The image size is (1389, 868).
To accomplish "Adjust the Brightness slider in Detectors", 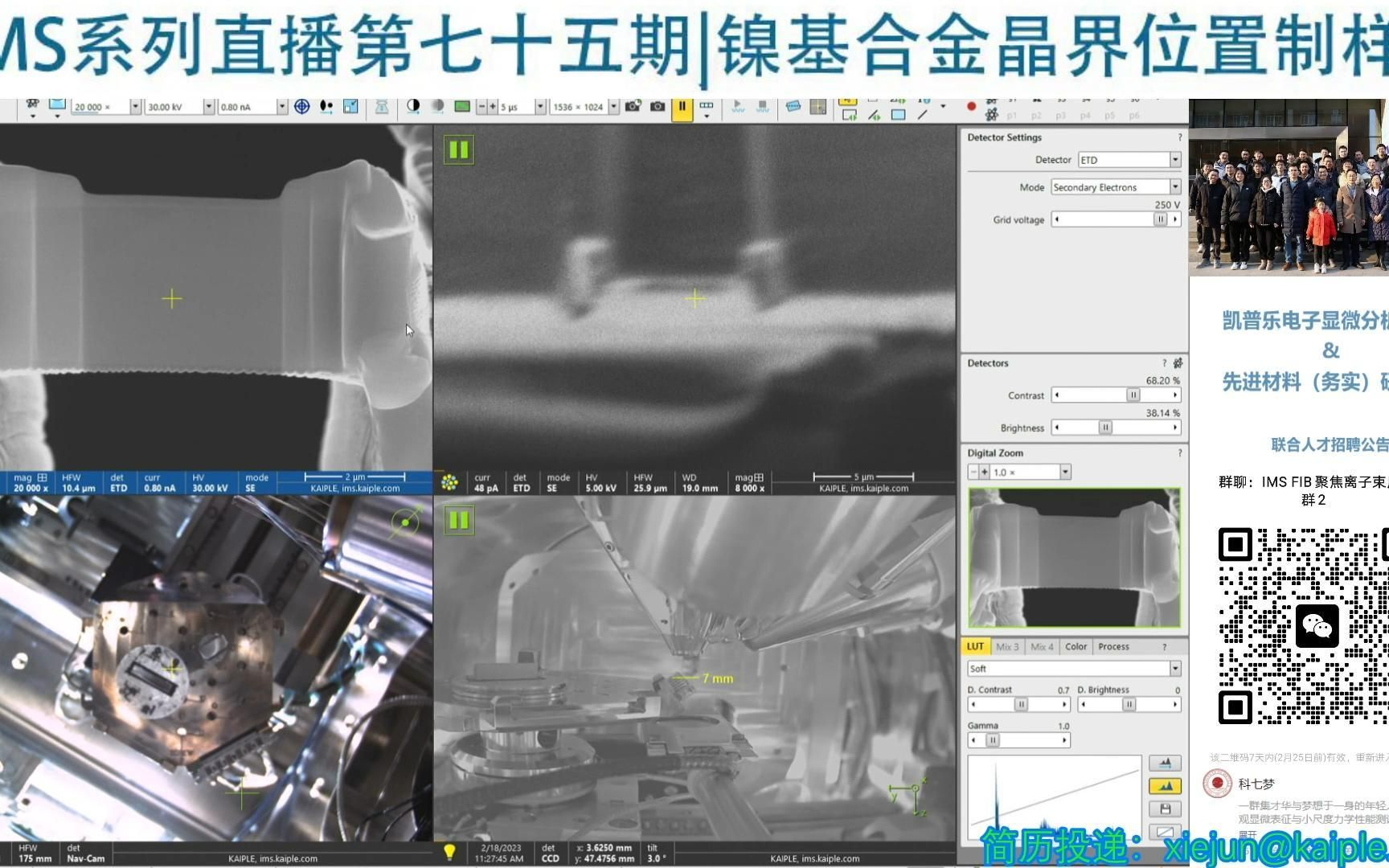I will click(x=1117, y=428).
